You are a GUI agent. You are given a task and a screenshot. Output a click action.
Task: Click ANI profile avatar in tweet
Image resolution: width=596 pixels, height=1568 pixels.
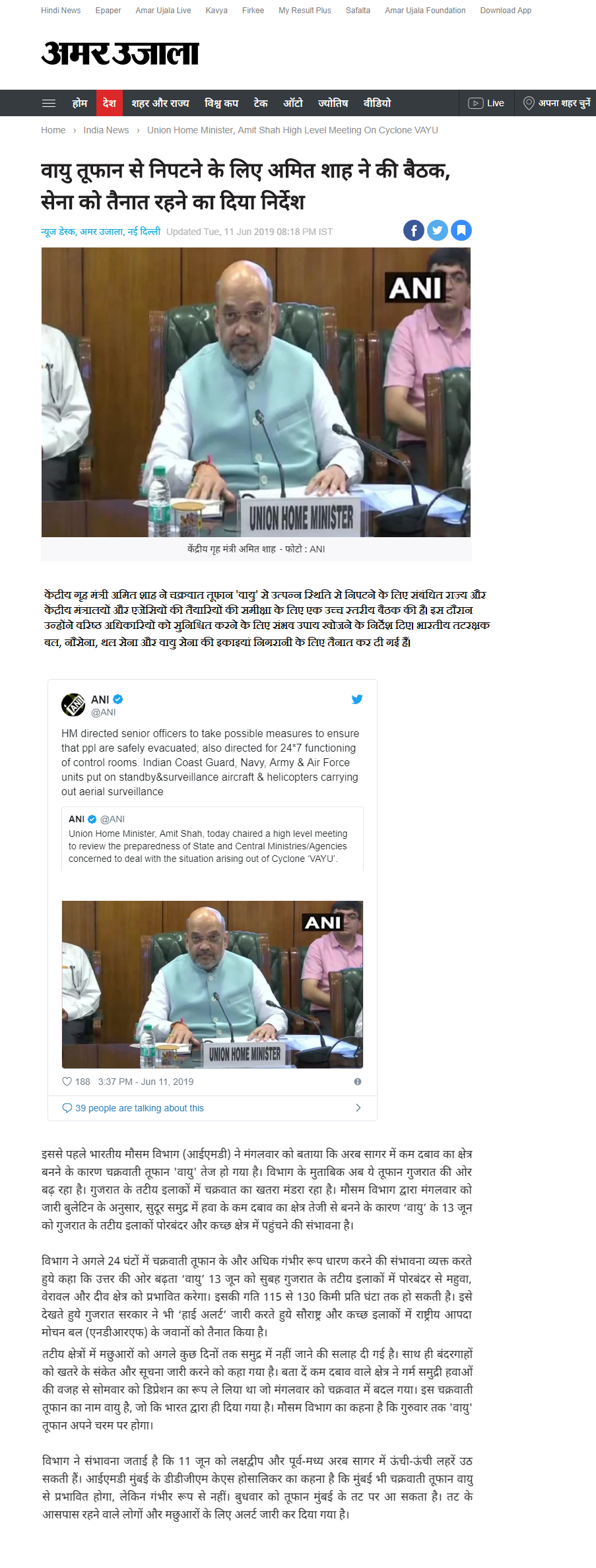point(73,705)
